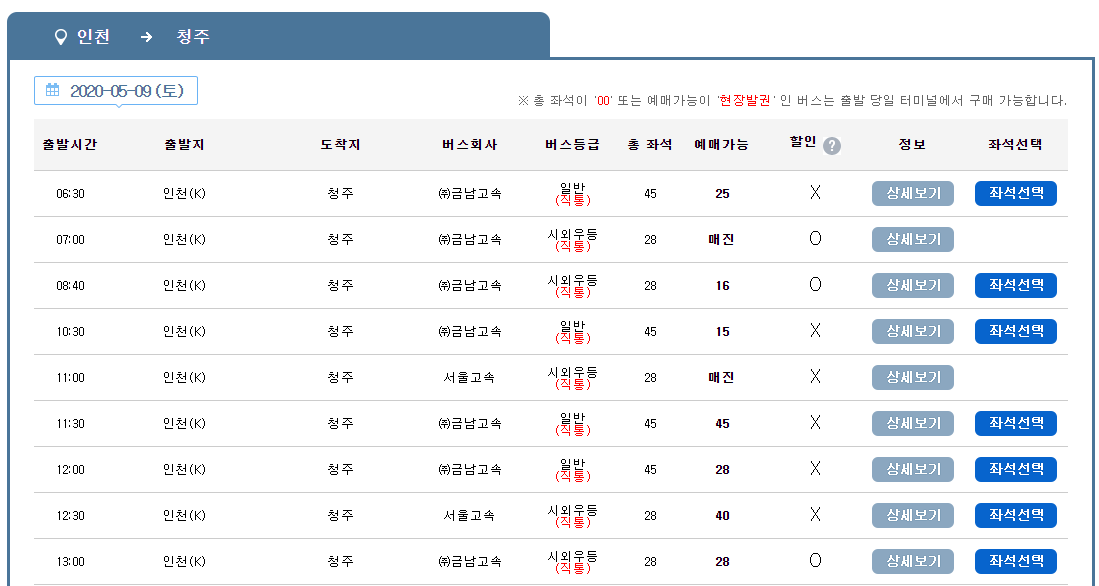
Task: Click the 출발지 column header
Action: point(184,144)
